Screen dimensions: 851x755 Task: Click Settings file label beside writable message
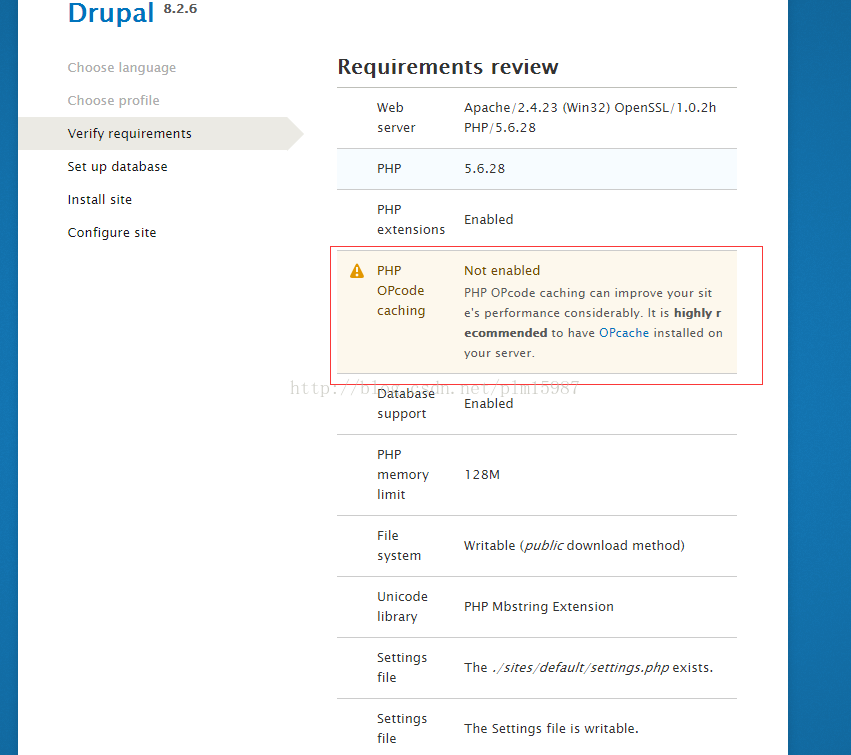(402, 728)
